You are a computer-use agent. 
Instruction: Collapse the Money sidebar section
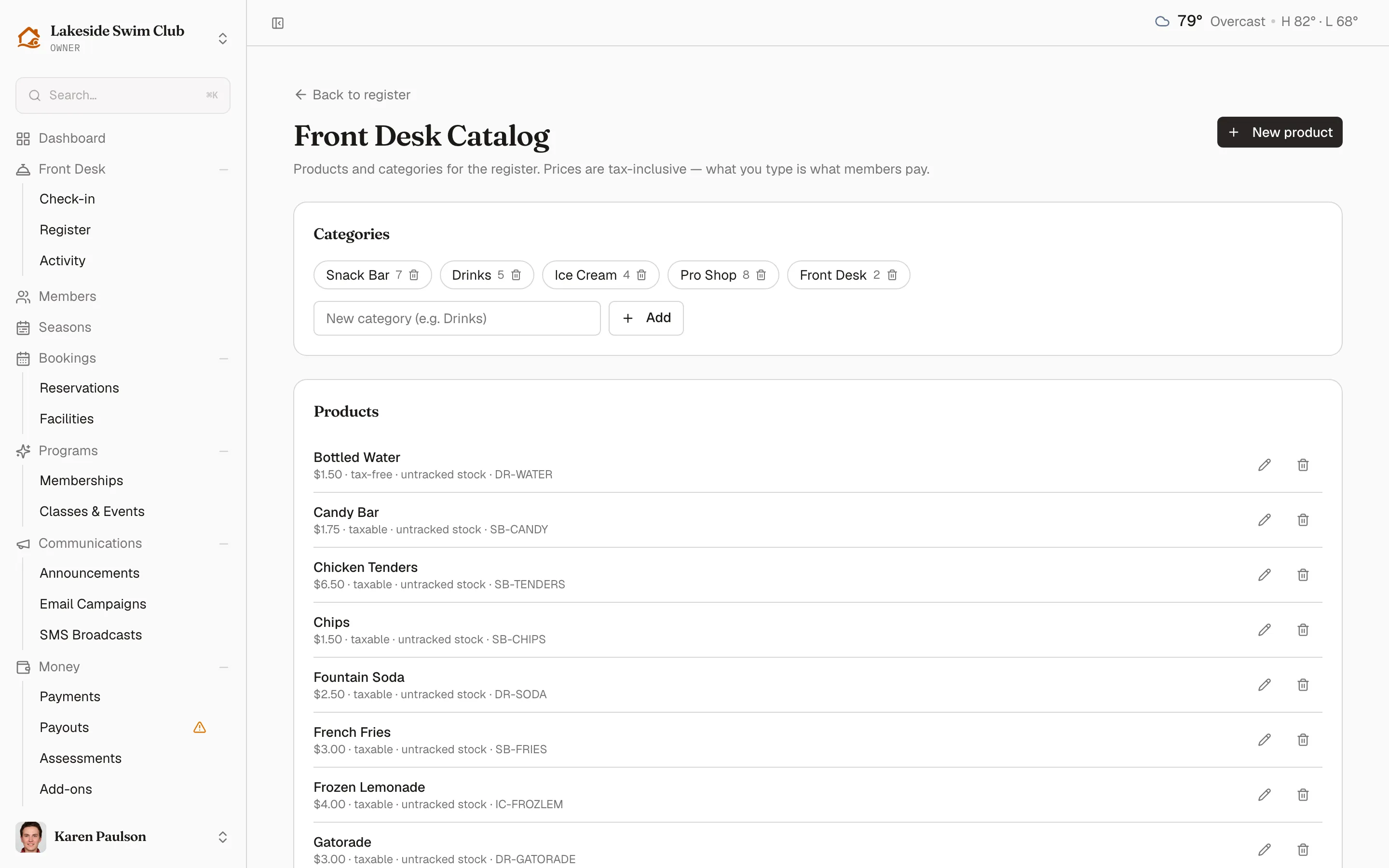pos(224,667)
